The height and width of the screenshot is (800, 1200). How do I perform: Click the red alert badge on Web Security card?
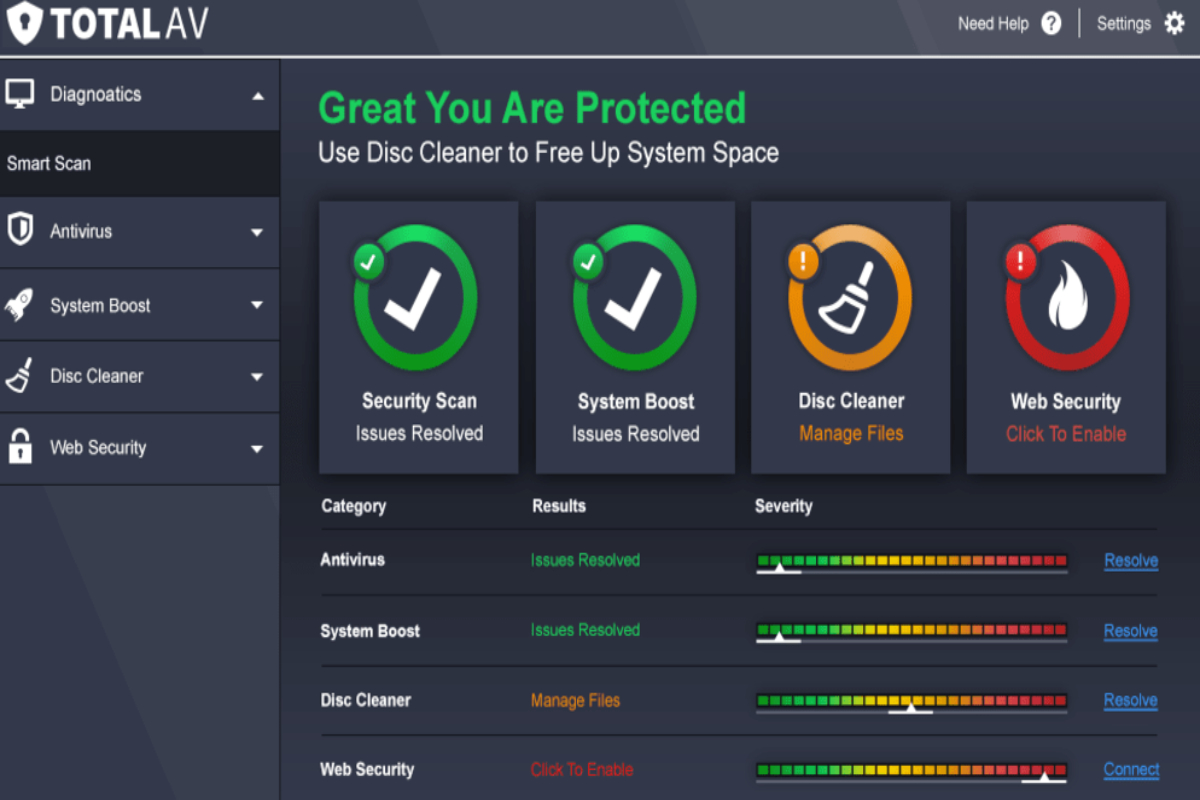click(x=1020, y=262)
